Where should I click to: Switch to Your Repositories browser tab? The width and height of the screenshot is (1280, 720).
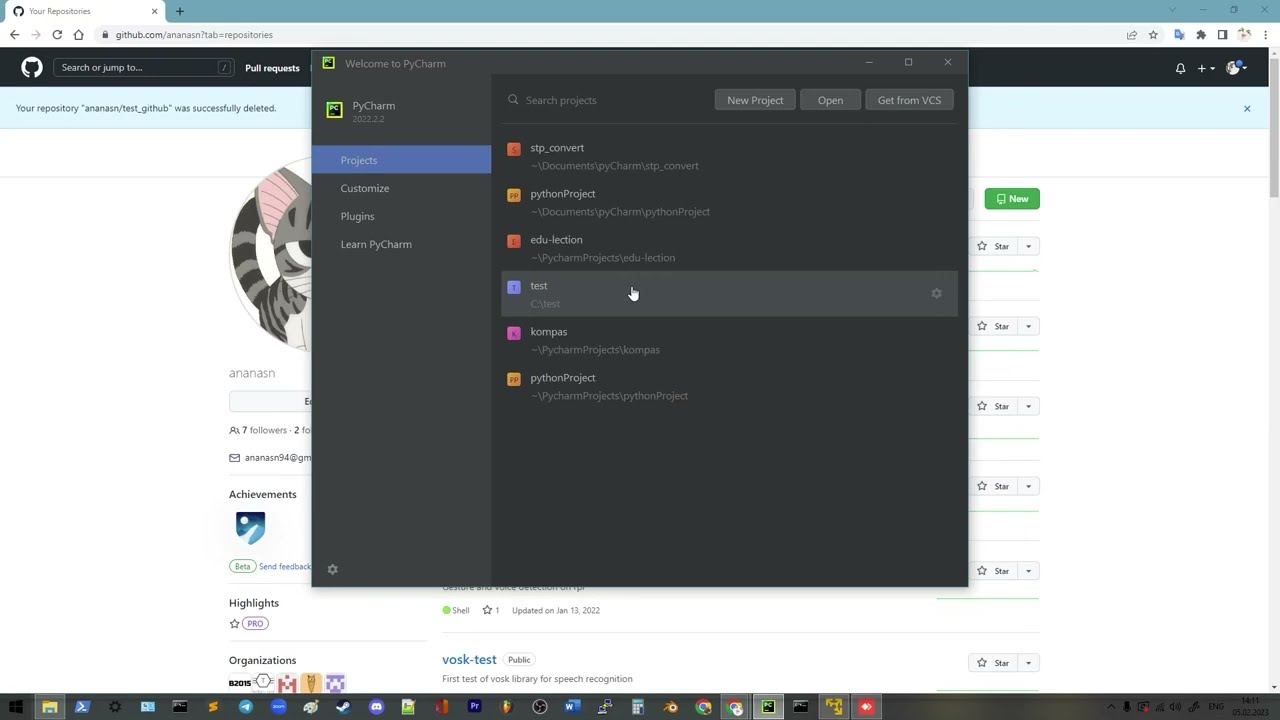(85, 11)
